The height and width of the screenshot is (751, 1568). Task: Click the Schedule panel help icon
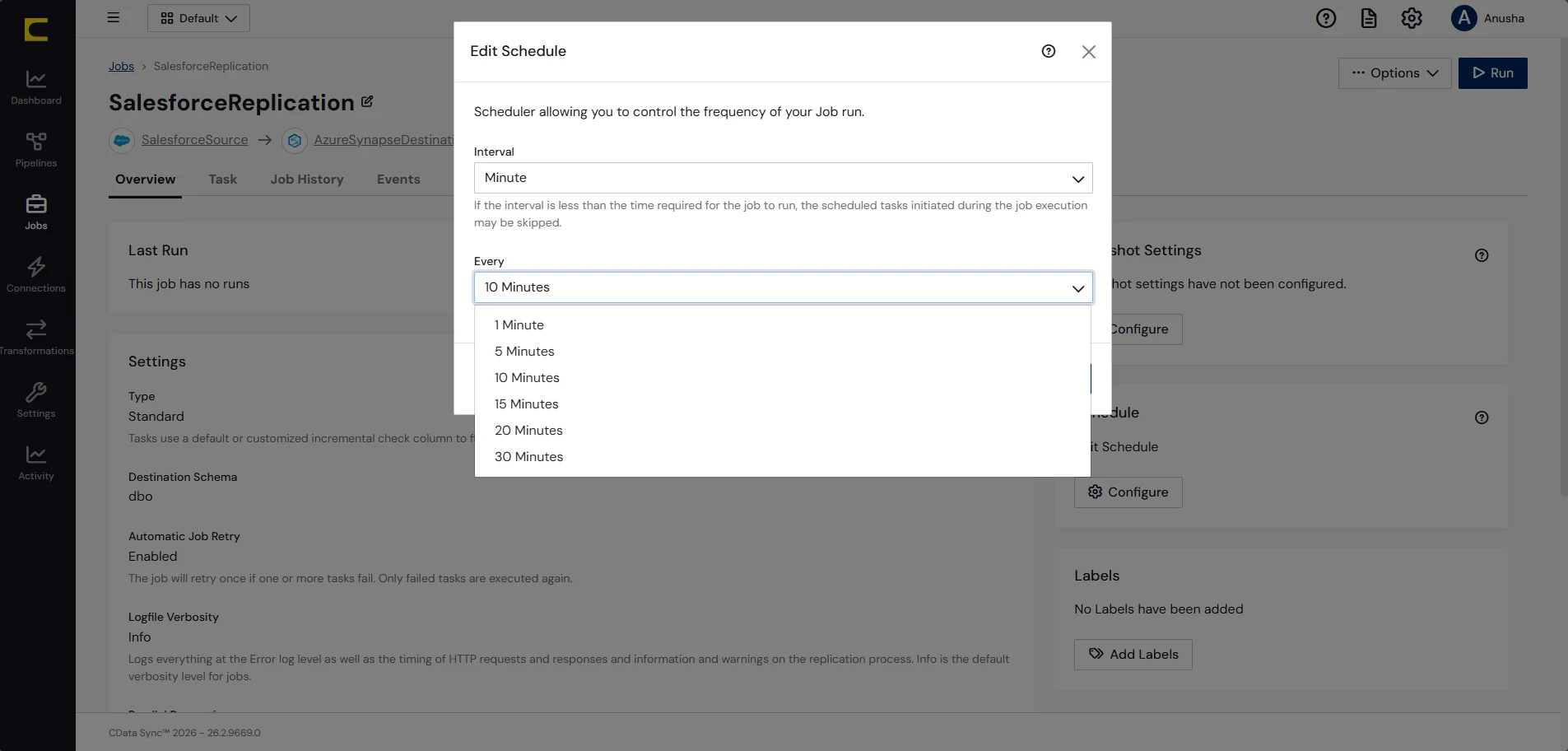click(1482, 417)
